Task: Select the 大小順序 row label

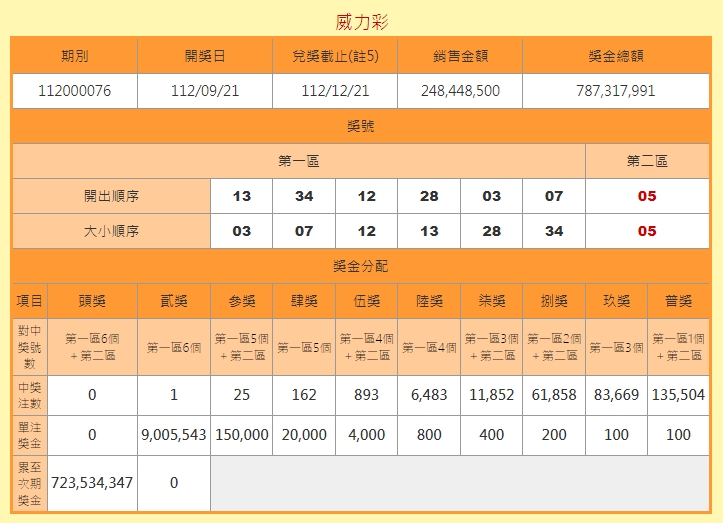Action: pyautogui.click(x=111, y=231)
